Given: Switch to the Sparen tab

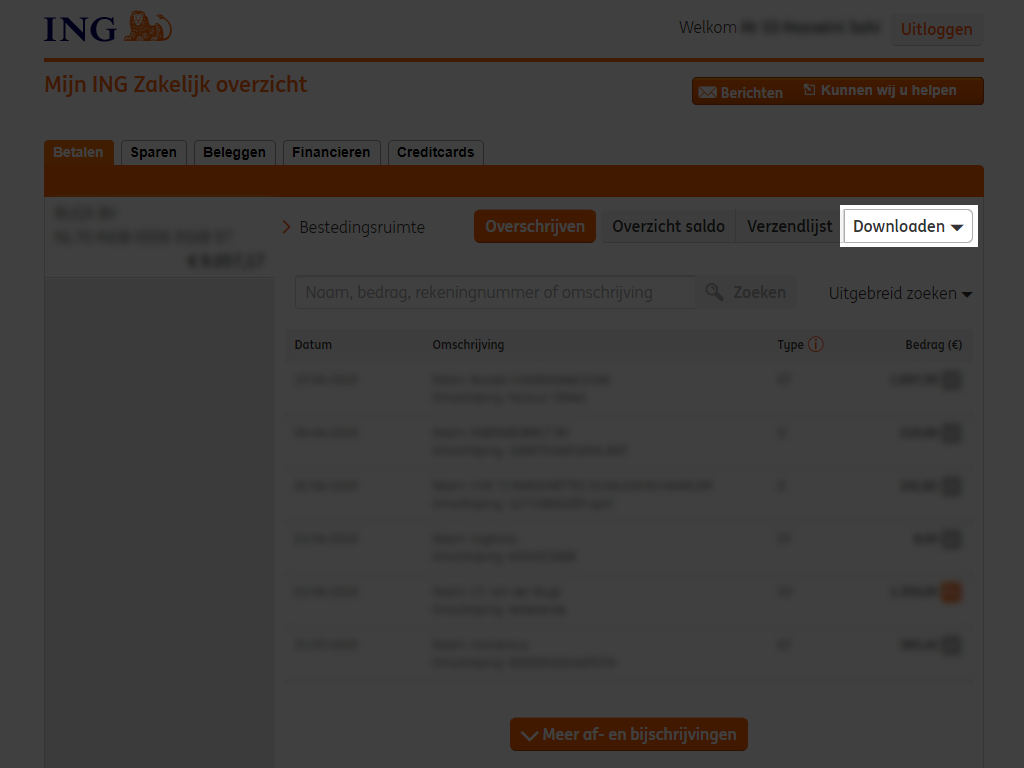Looking at the screenshot, I should point(153,152).
